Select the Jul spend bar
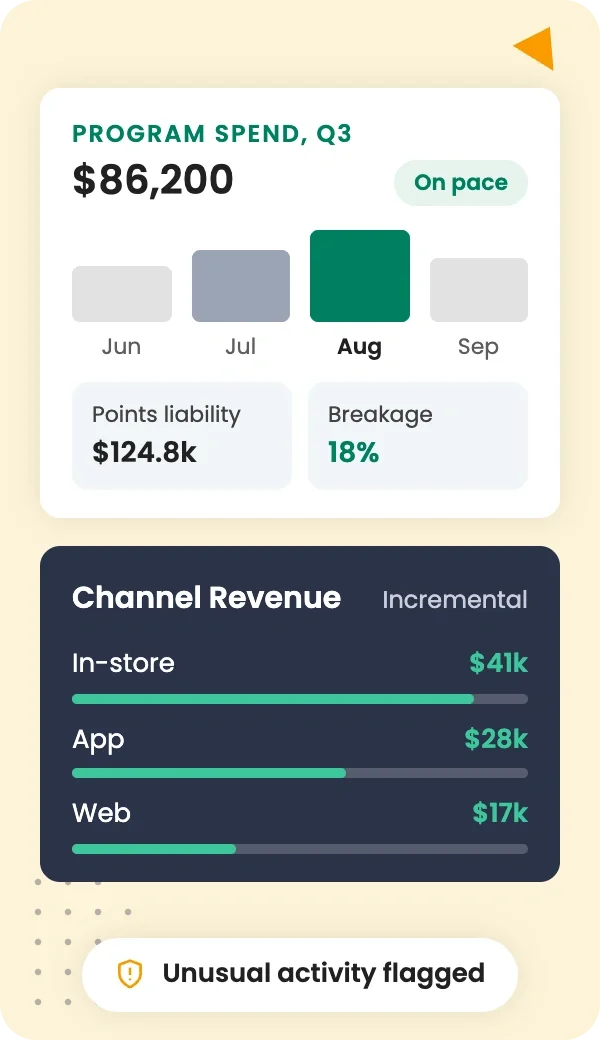 coord(241,286)
